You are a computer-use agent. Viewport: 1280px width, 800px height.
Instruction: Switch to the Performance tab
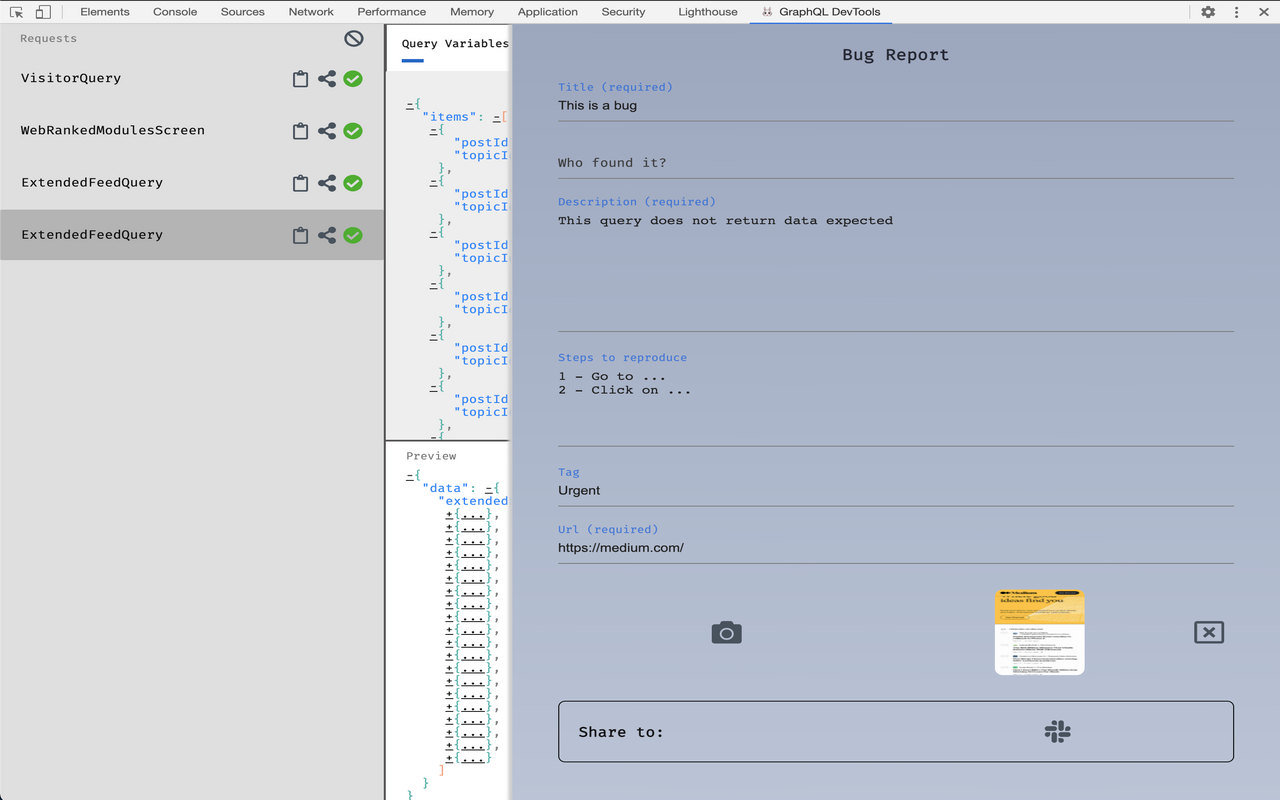(392, 12)
